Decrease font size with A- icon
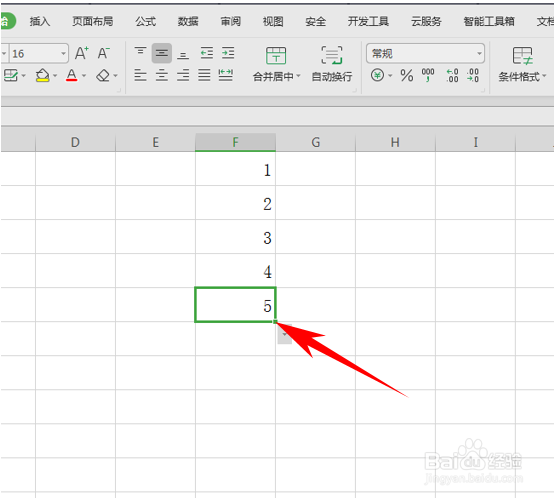The image size is (554, 498). (x=104, y=53)
